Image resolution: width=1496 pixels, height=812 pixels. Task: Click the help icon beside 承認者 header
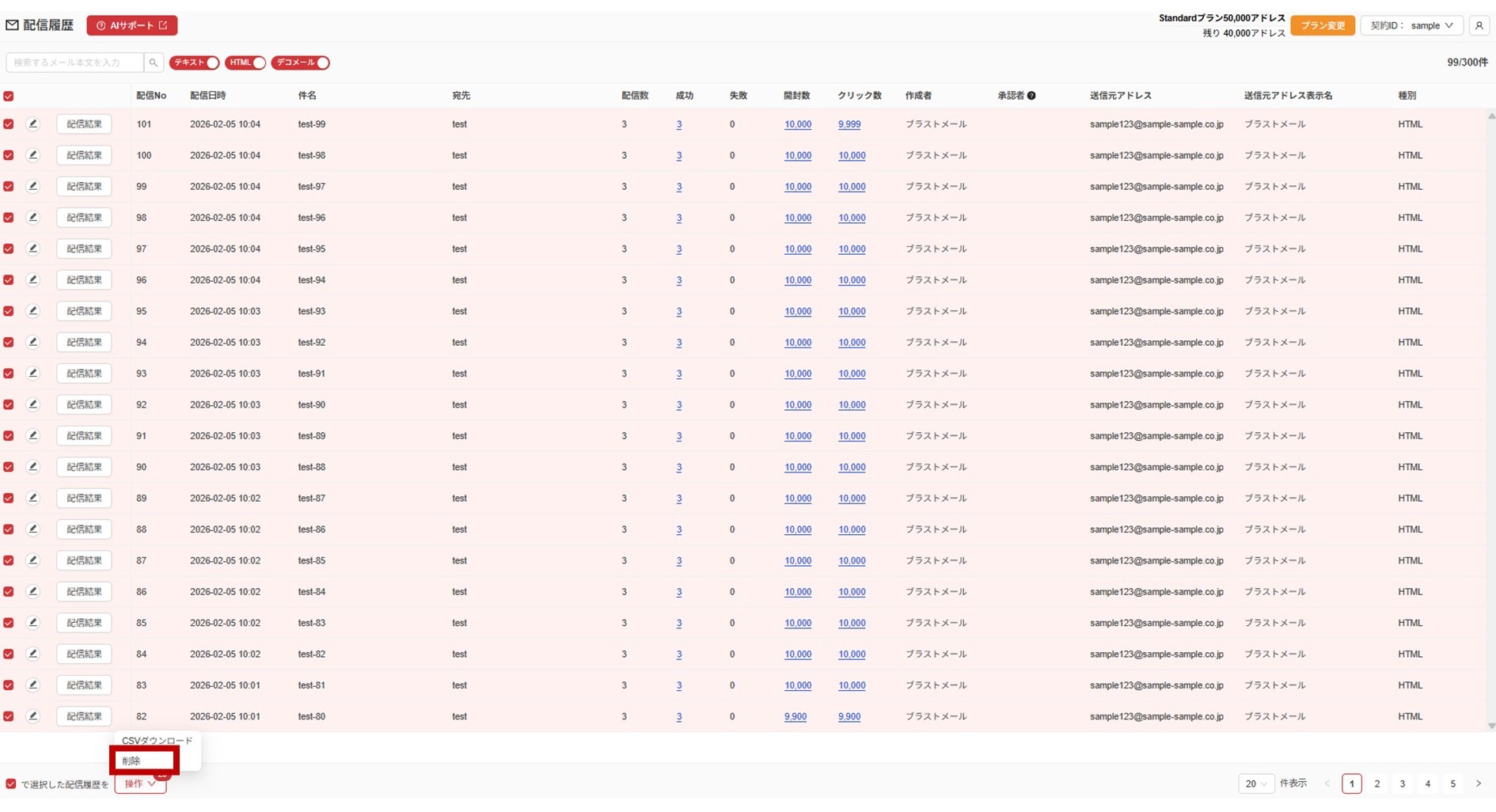1031,96
